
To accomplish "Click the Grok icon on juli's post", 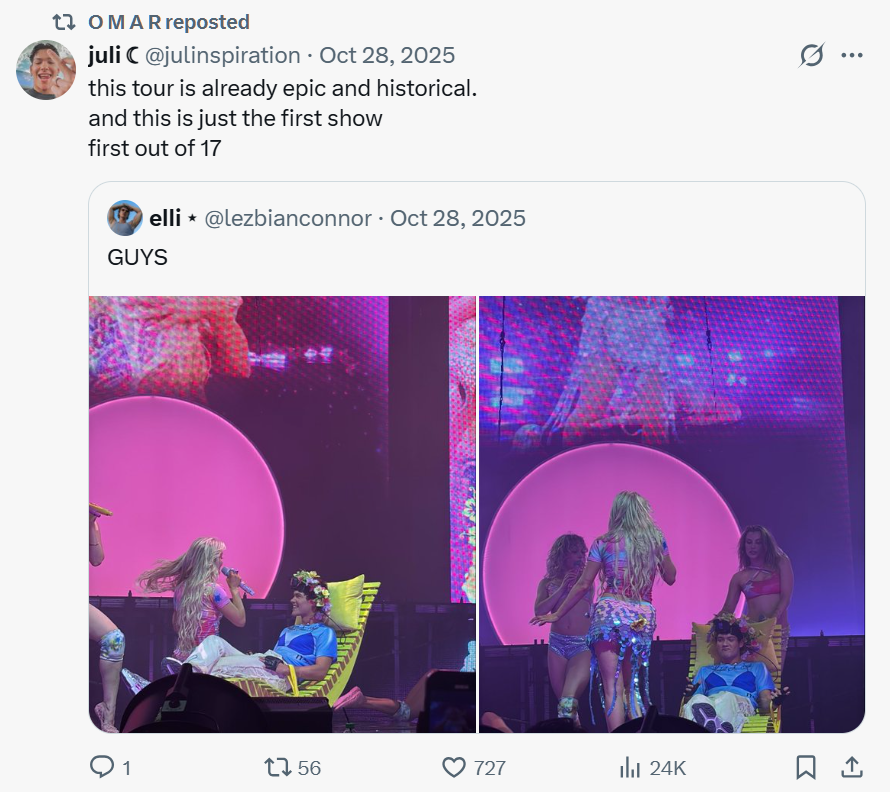I will 811,56.
